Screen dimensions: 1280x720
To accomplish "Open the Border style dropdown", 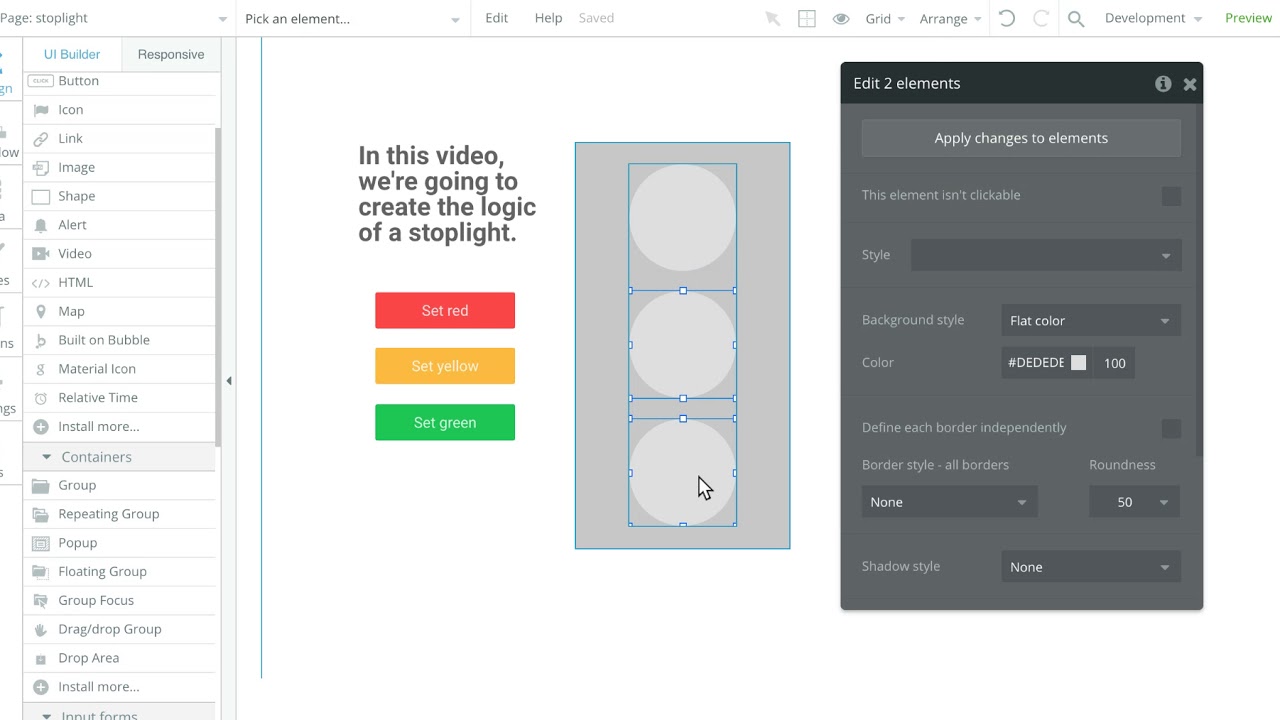I will [949, 502].
